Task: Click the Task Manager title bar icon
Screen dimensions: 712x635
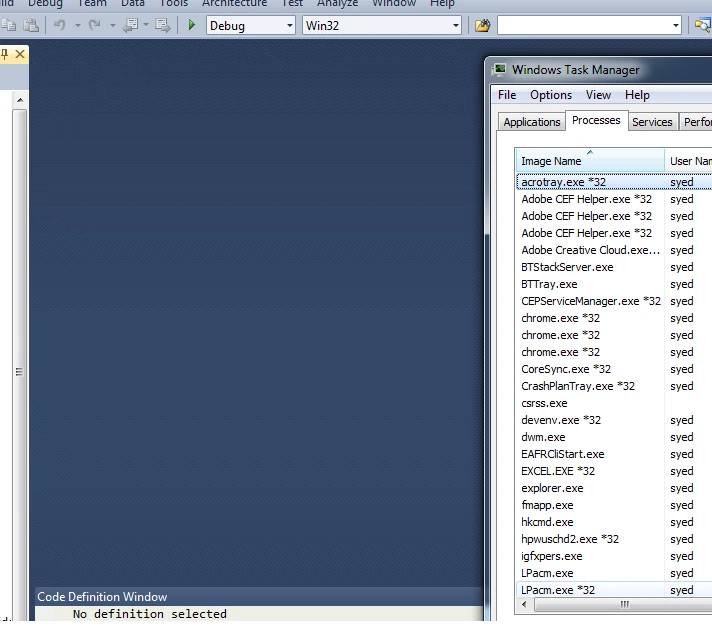Action: 500,70
